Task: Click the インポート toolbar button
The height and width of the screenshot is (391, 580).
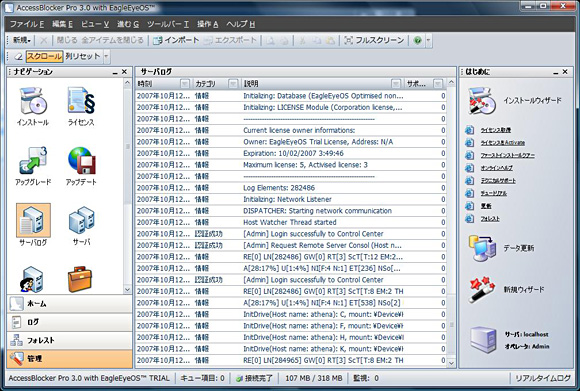Action: pyautogui.click(x=176, y=40)
